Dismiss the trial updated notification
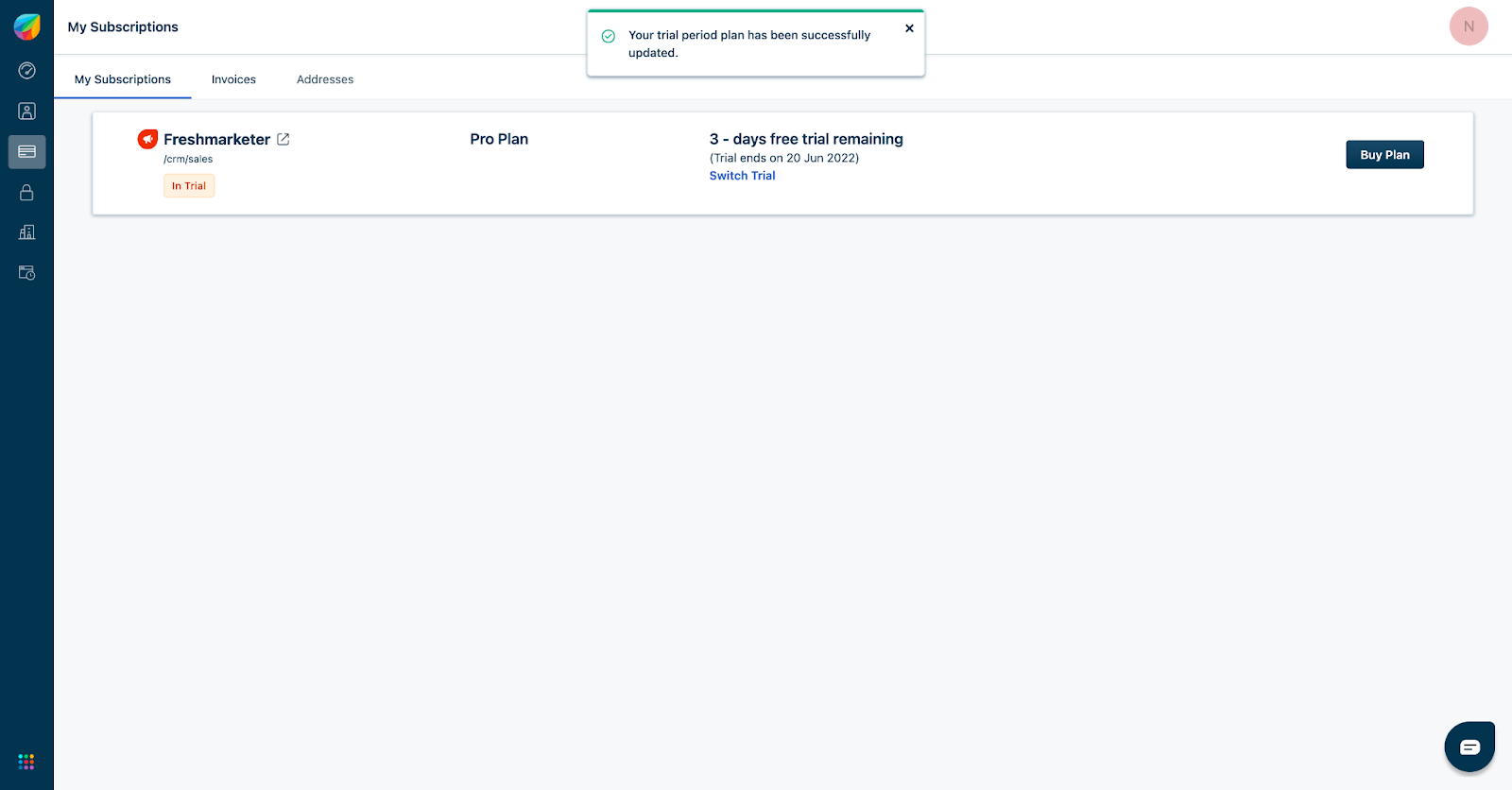1512x790 pixels. (x=909, y=28)
